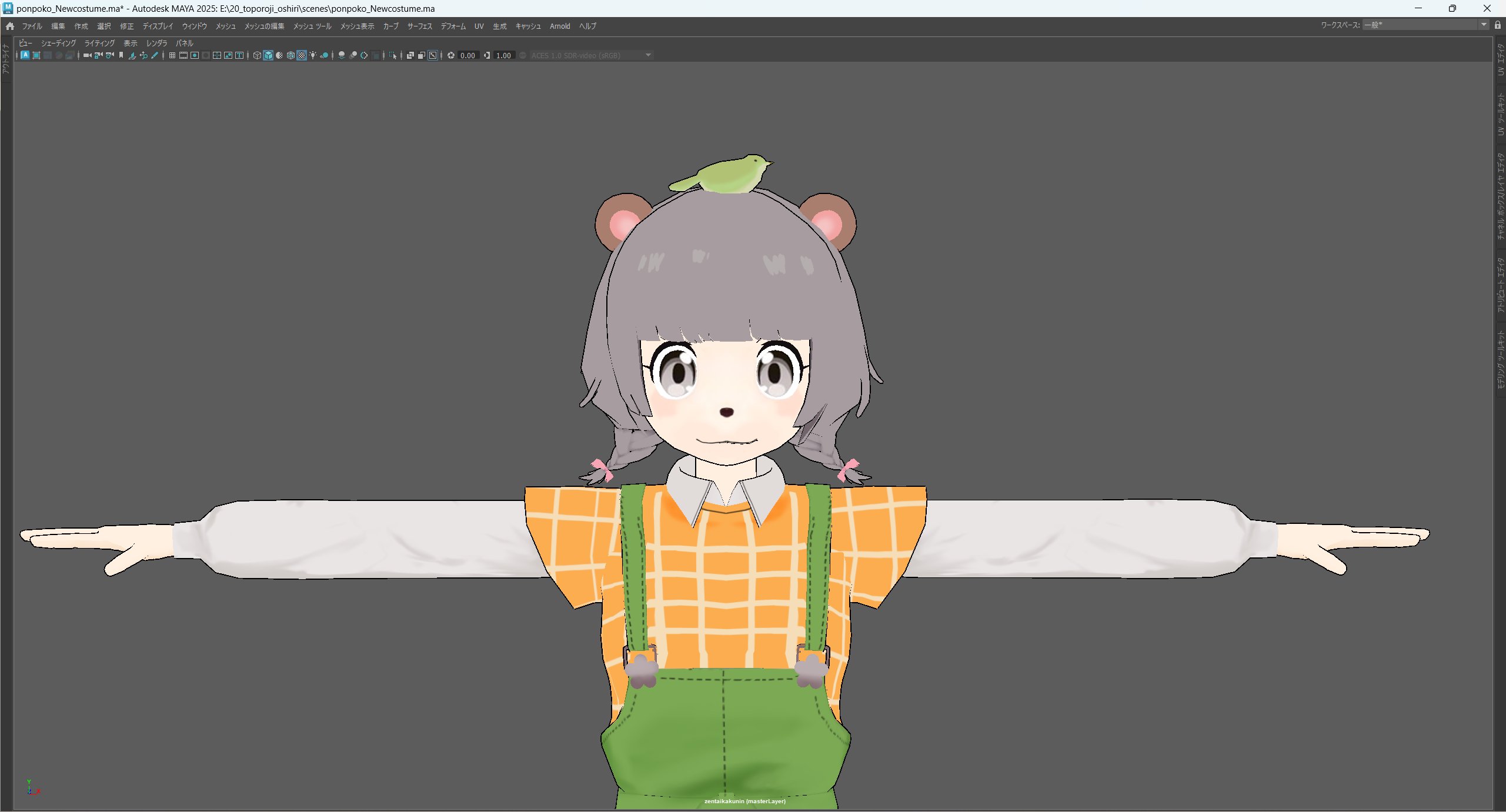The width and height of the screenshot is (1506, 812).
Task: Toggle the textured checker display icon
Action: coord(302,55)
